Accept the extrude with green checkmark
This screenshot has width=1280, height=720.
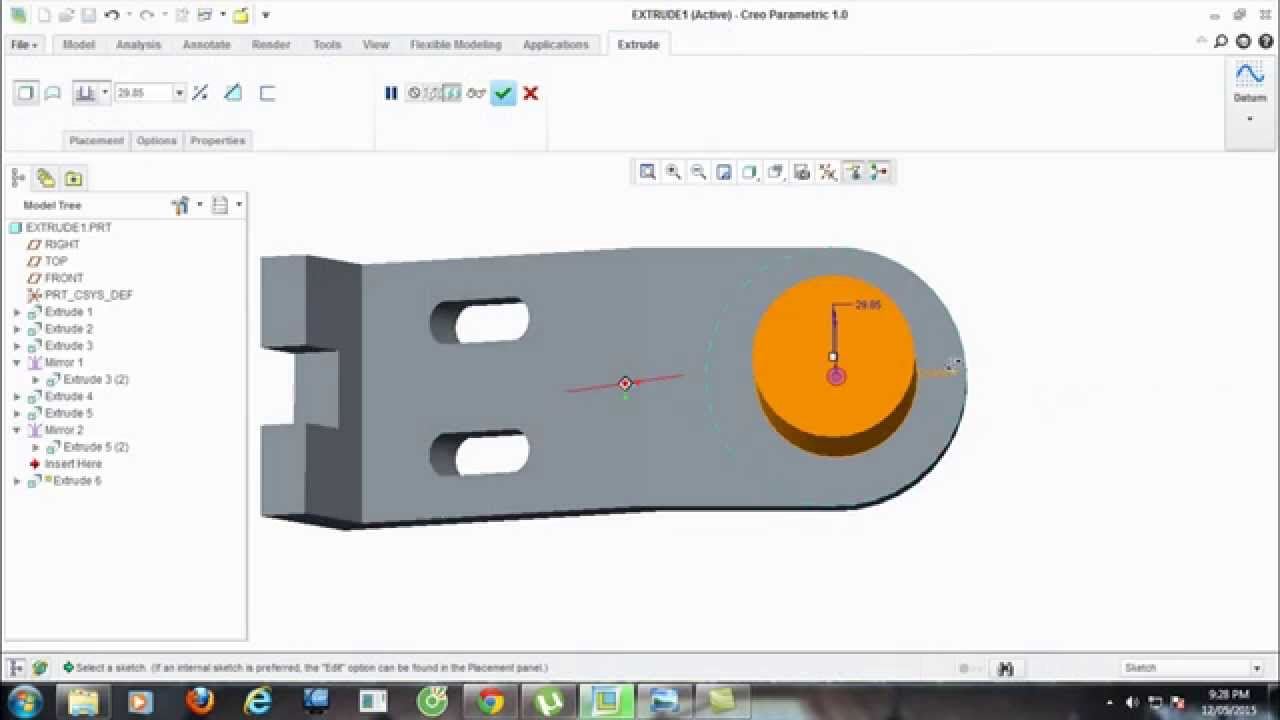point(503,93)
